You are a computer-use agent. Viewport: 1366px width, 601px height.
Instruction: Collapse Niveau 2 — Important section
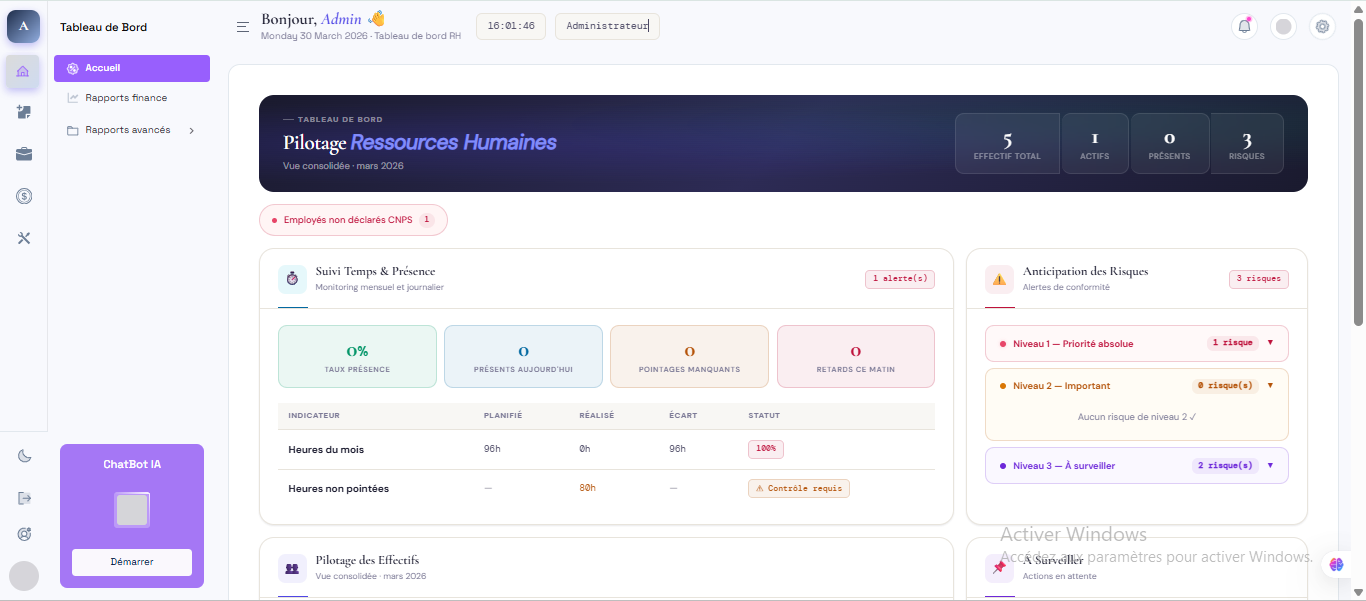[x=1137, y=386]
